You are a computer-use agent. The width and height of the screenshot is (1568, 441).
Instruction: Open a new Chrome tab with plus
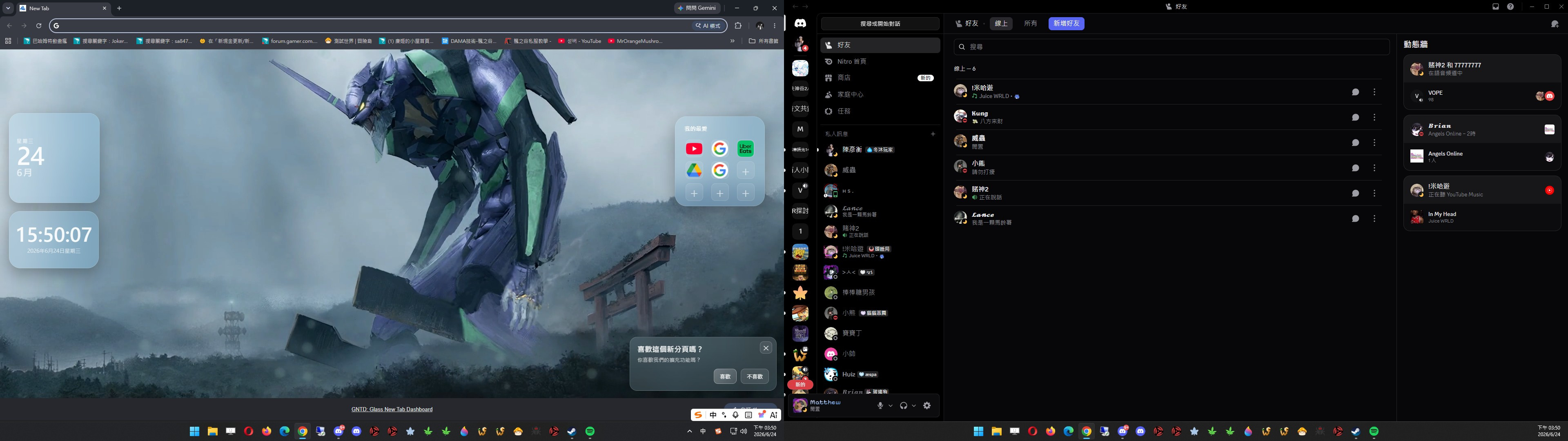tap(119, 9)
